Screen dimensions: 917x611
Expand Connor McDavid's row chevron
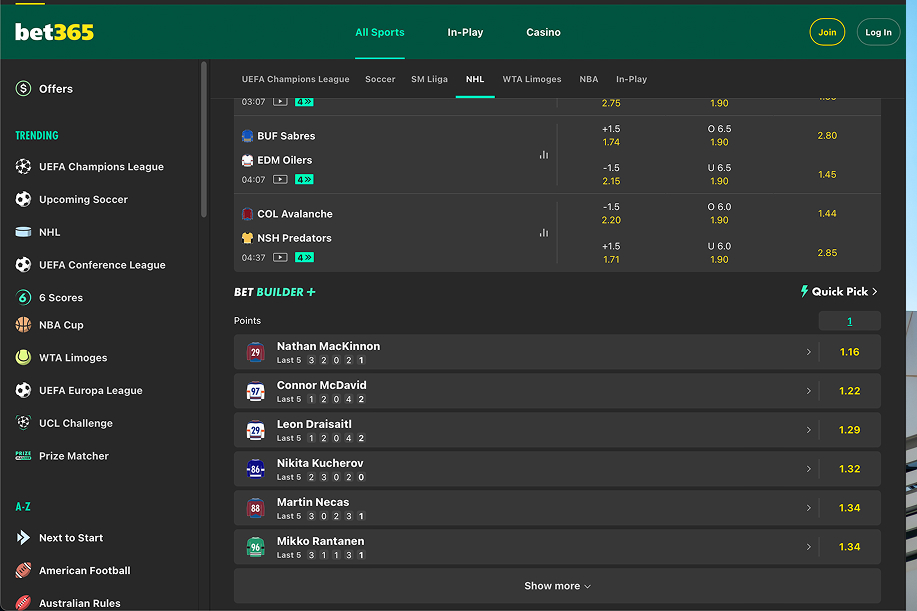point(808,391)
